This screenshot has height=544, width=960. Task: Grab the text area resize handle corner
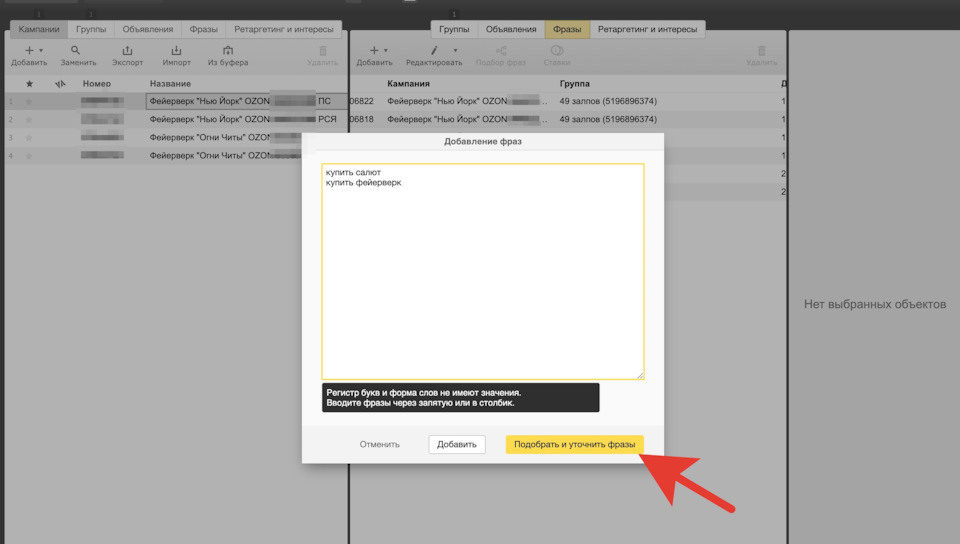(640, 375)
